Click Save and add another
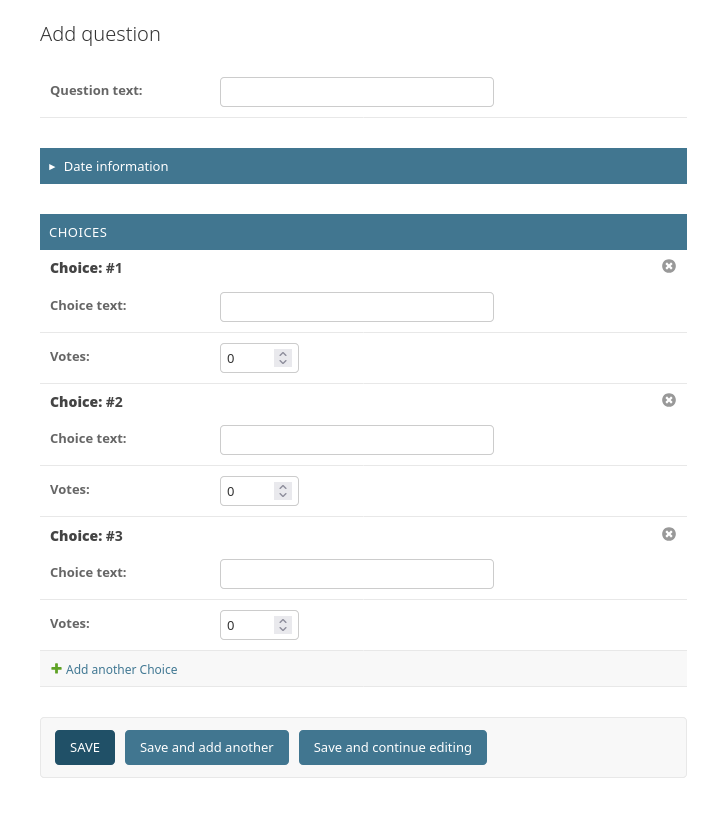This screenshot has width=727, height=818. tap(206, 747)
